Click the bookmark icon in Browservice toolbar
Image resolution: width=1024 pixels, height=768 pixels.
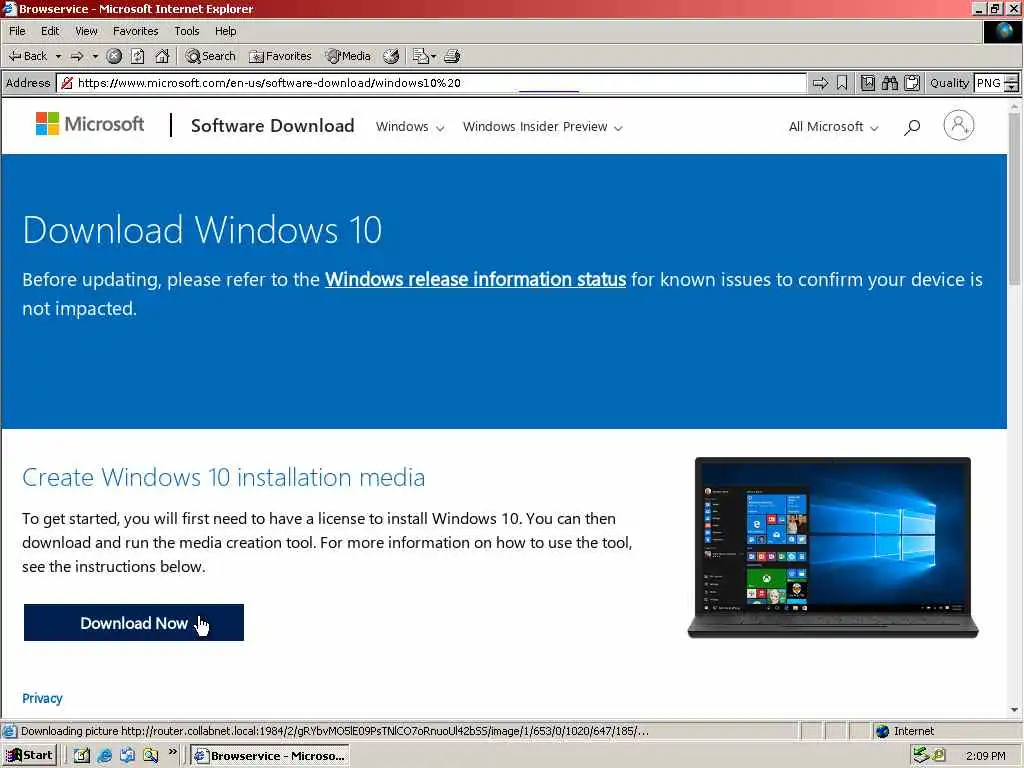pos(842,83)
